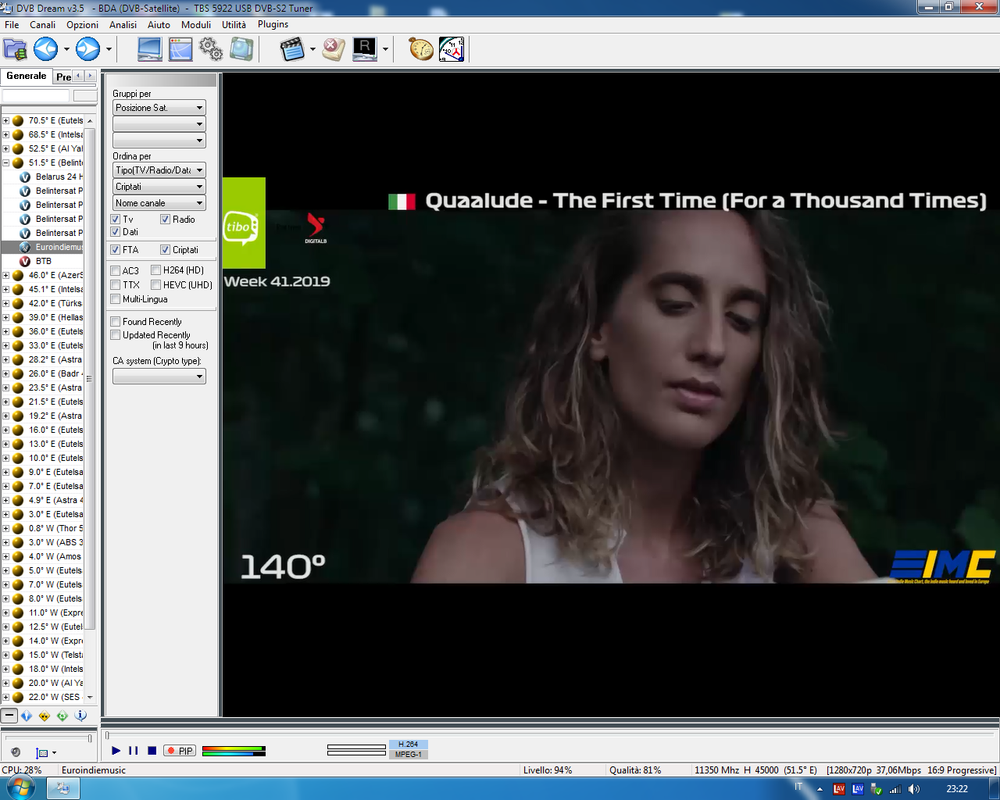The width and height of the screenshot is (1000, 800).
Task: Open the Plugins menu
Action: (x=273, y=24)
